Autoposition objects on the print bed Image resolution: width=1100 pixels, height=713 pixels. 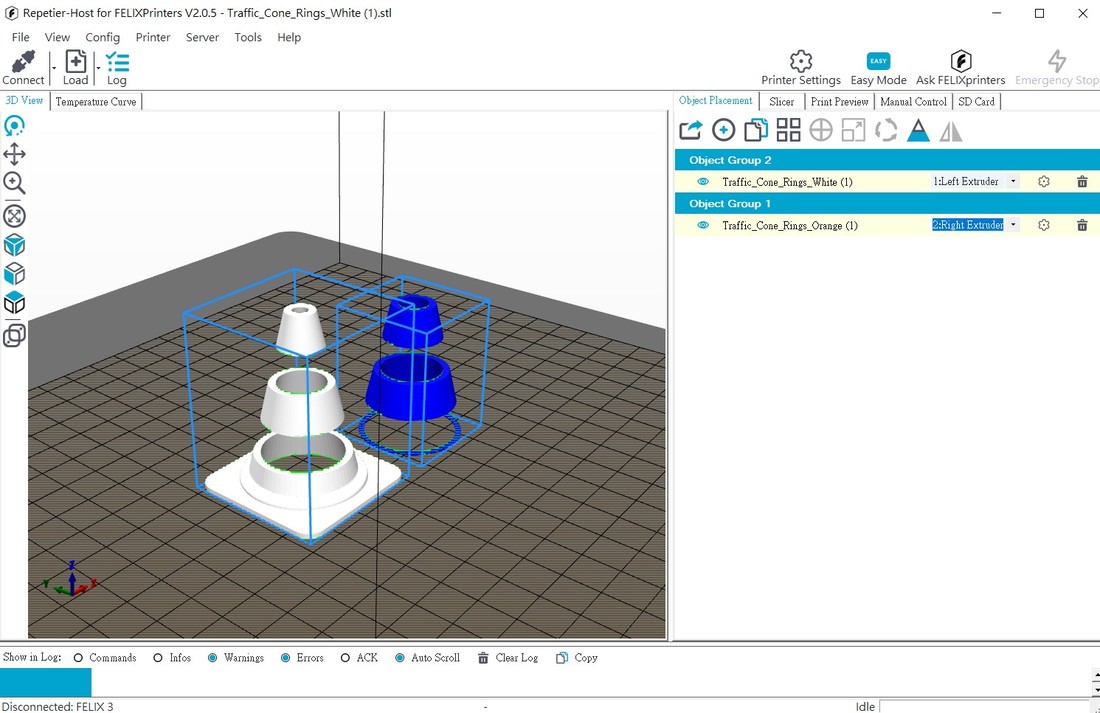pos(788,129)
